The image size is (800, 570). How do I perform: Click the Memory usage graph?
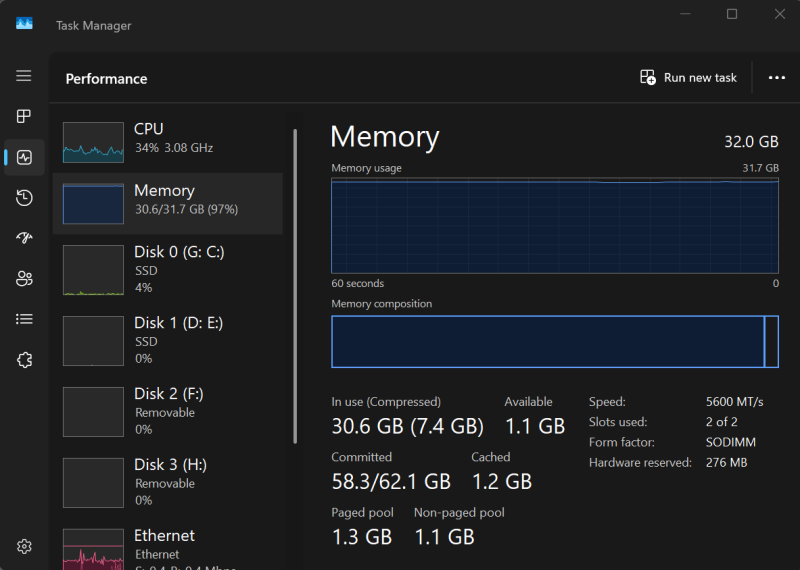555,226
